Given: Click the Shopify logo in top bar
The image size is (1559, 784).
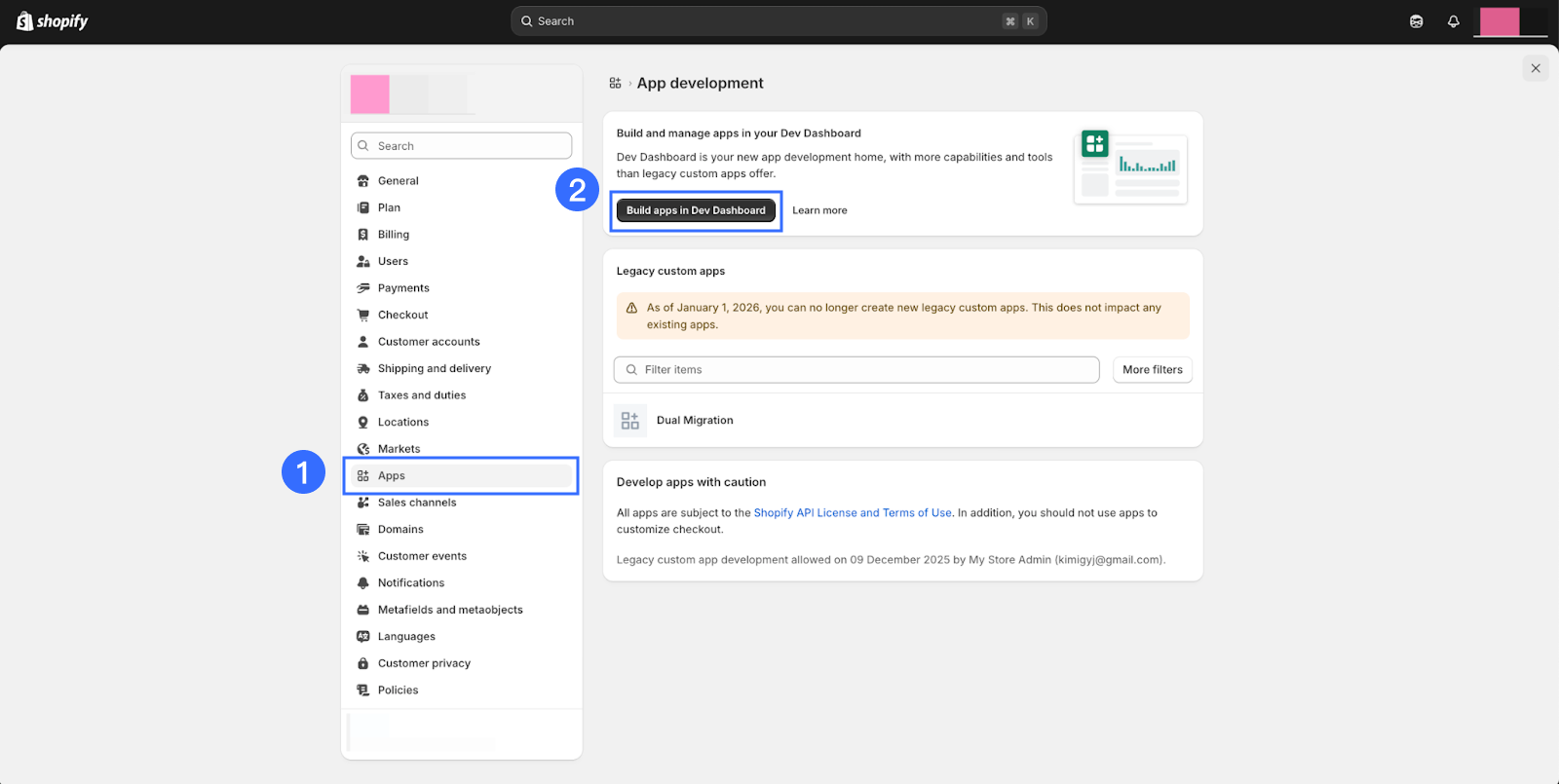Looking at the screenshot, I should pos(53,21).
